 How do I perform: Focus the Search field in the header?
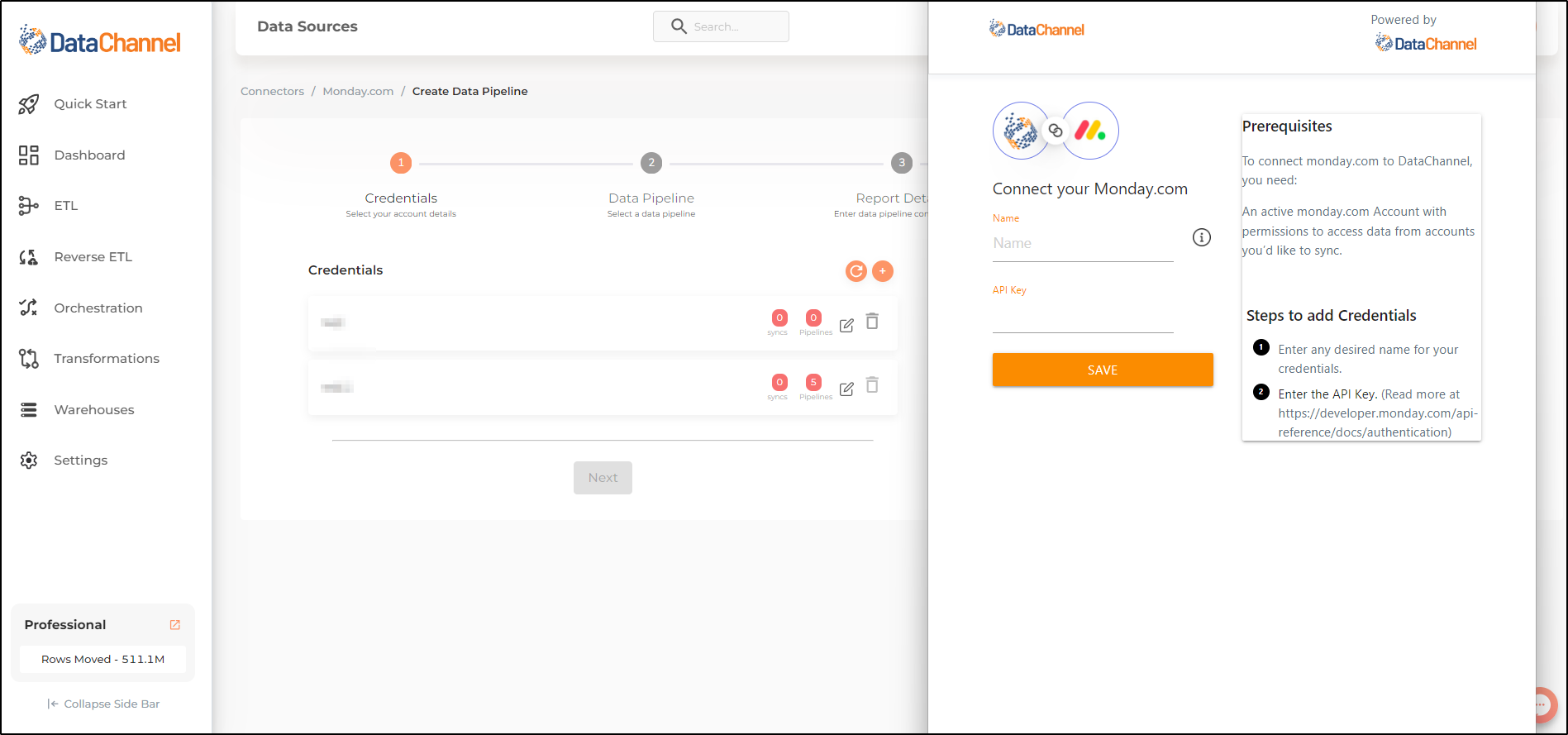point(721,26)
